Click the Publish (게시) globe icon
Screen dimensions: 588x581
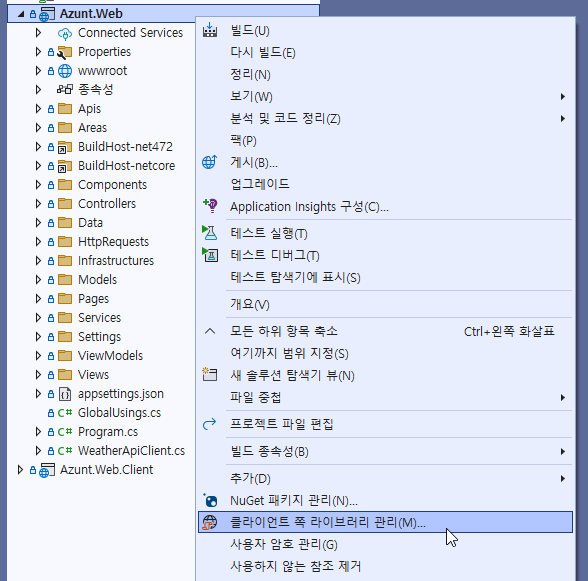point(210,162)
